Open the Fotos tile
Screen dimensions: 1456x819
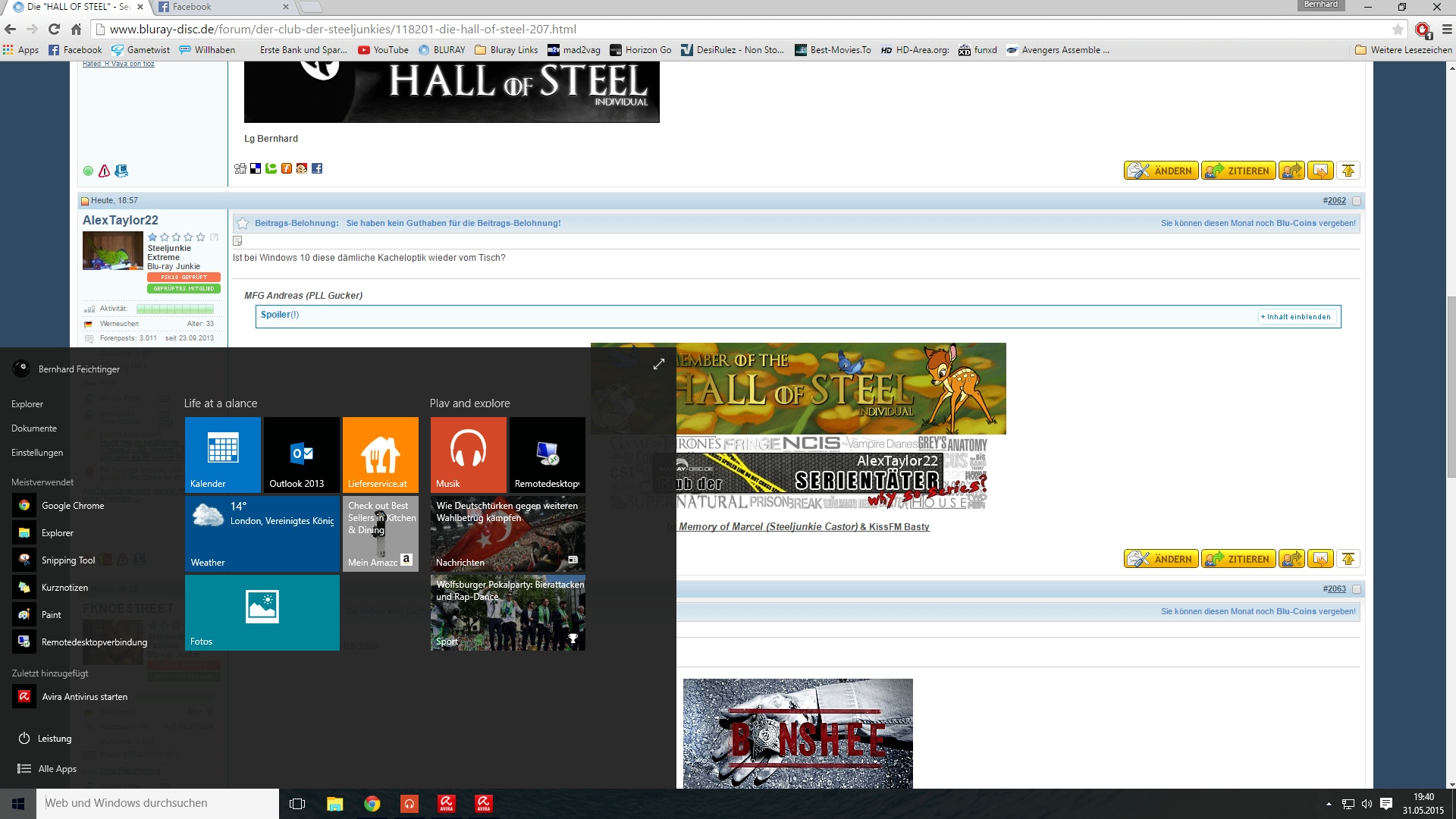pyautogui.click(x=262, y=611)
